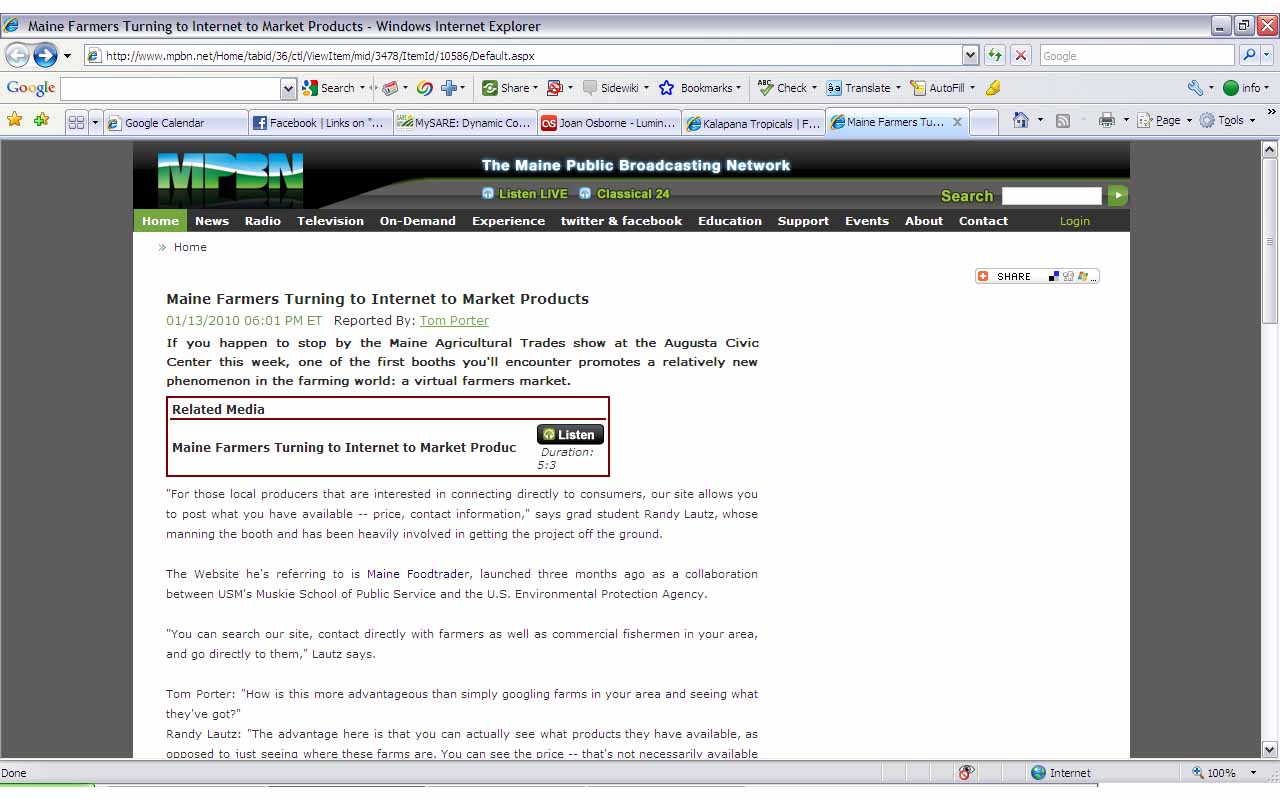Click the Google Buzz swirl icon
This screenshot has height=800, width=1280.
click(x=424, y=88)
